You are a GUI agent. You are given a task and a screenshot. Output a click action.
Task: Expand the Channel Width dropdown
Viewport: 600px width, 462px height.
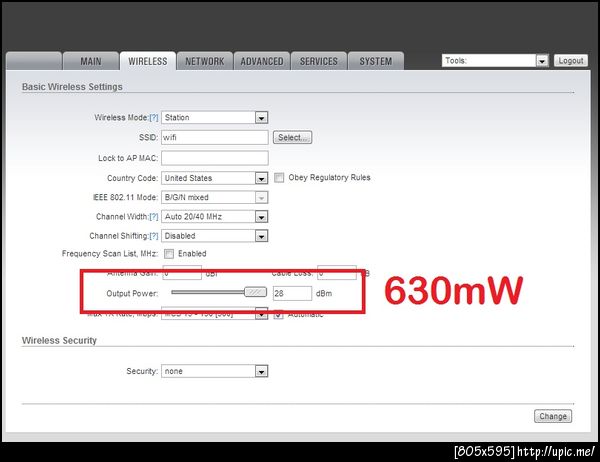215,217
